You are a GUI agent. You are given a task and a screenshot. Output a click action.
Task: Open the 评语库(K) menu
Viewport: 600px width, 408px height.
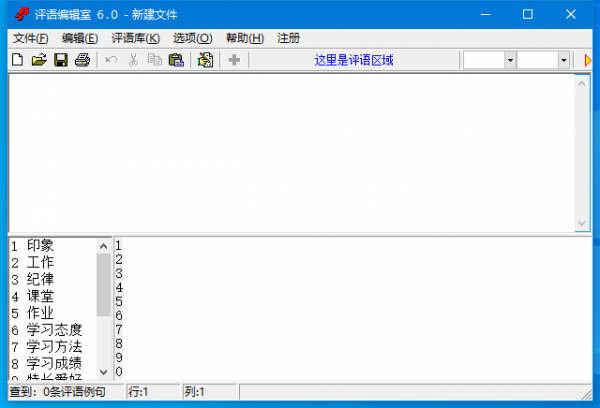coord(135,38)
